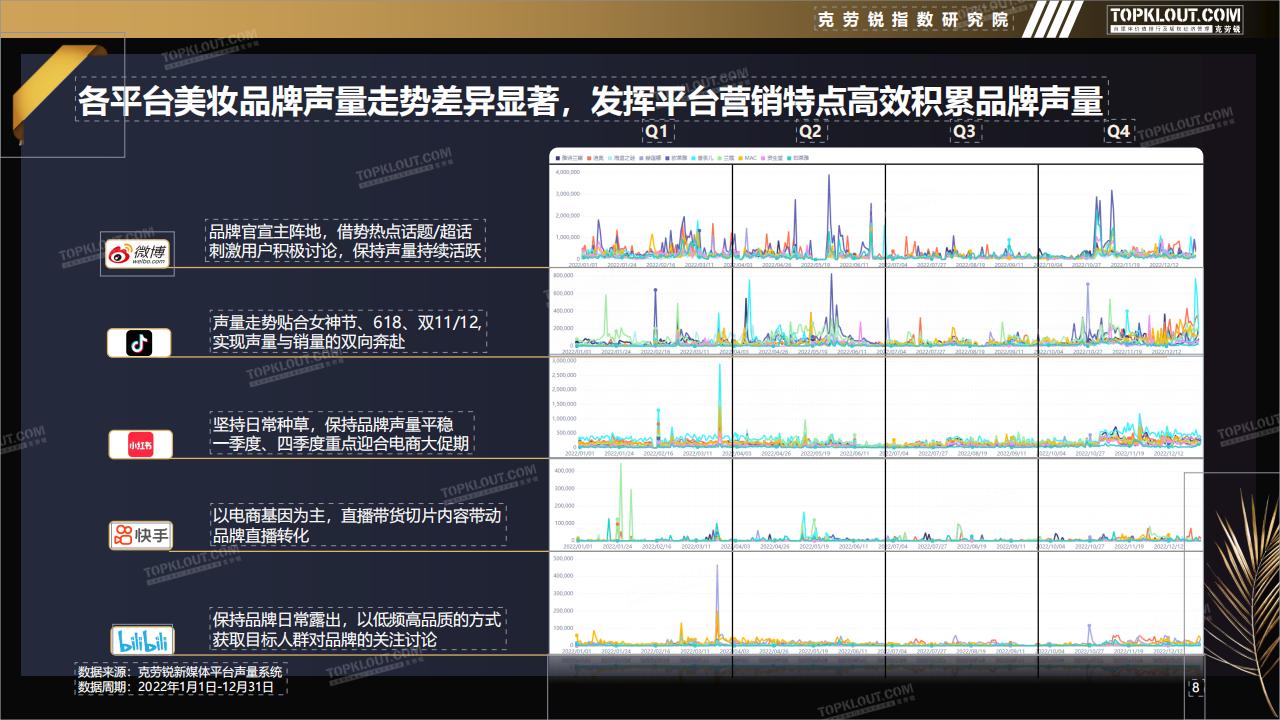Click the Xiaohongshu red logo icon
Viewport: 1280px width, 720px height.
coord(140,444)
